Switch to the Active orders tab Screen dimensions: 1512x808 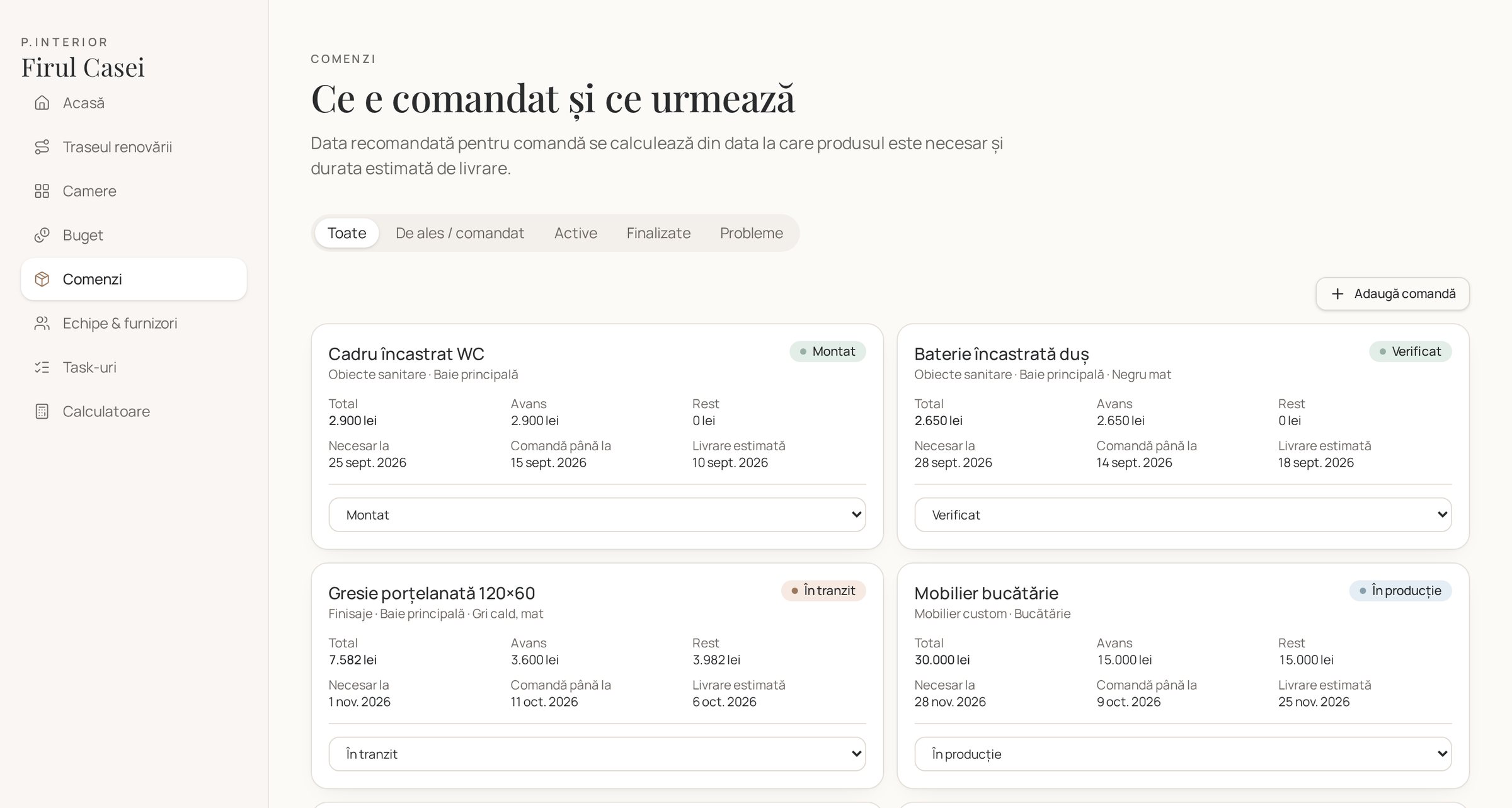(x=576, y=233)
